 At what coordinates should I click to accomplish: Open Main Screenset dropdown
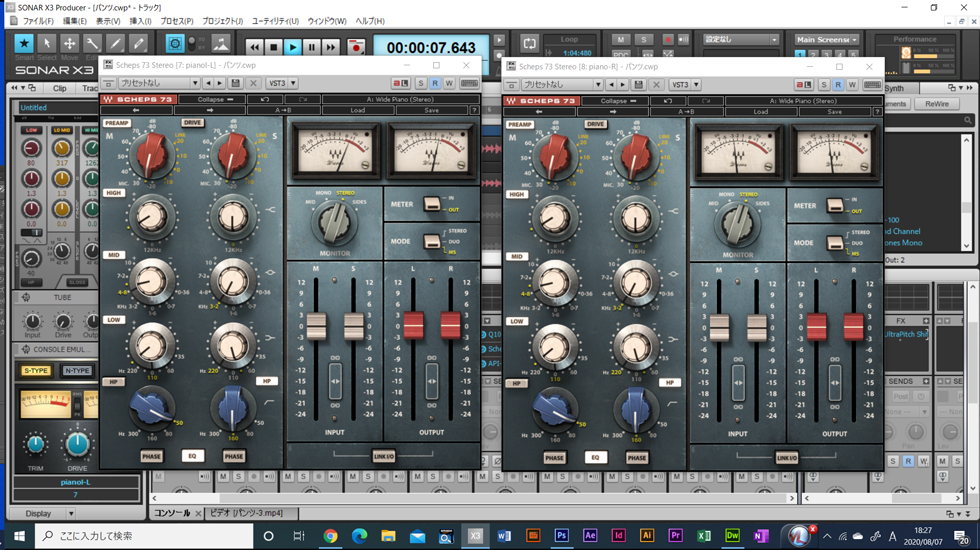click(x=827, y=39)
